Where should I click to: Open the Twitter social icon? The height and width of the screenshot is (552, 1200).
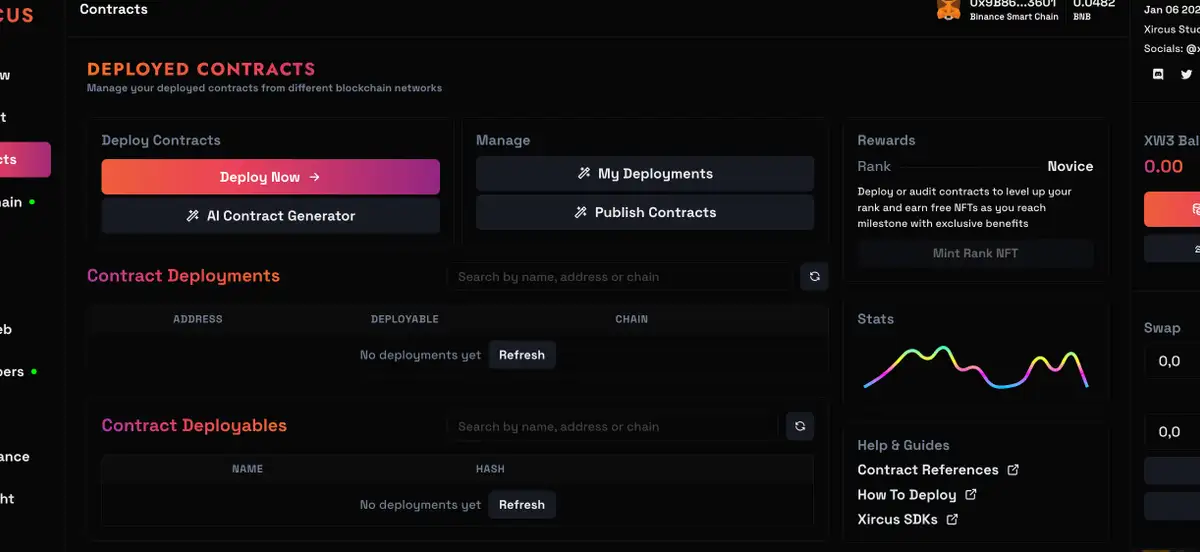1187,74
